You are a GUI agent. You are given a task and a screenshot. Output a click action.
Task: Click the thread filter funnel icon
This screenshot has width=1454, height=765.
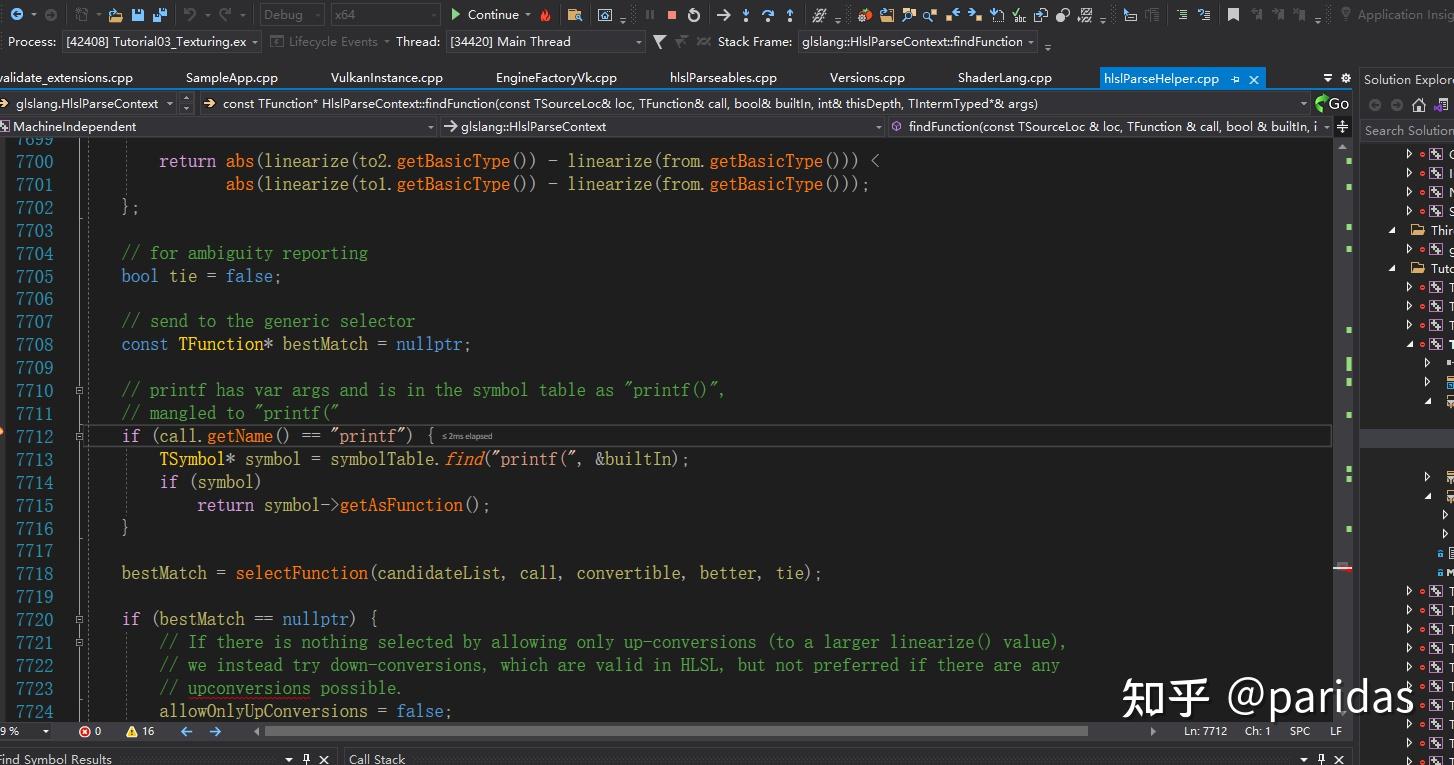pyautogui.click(x=659, y=42)
